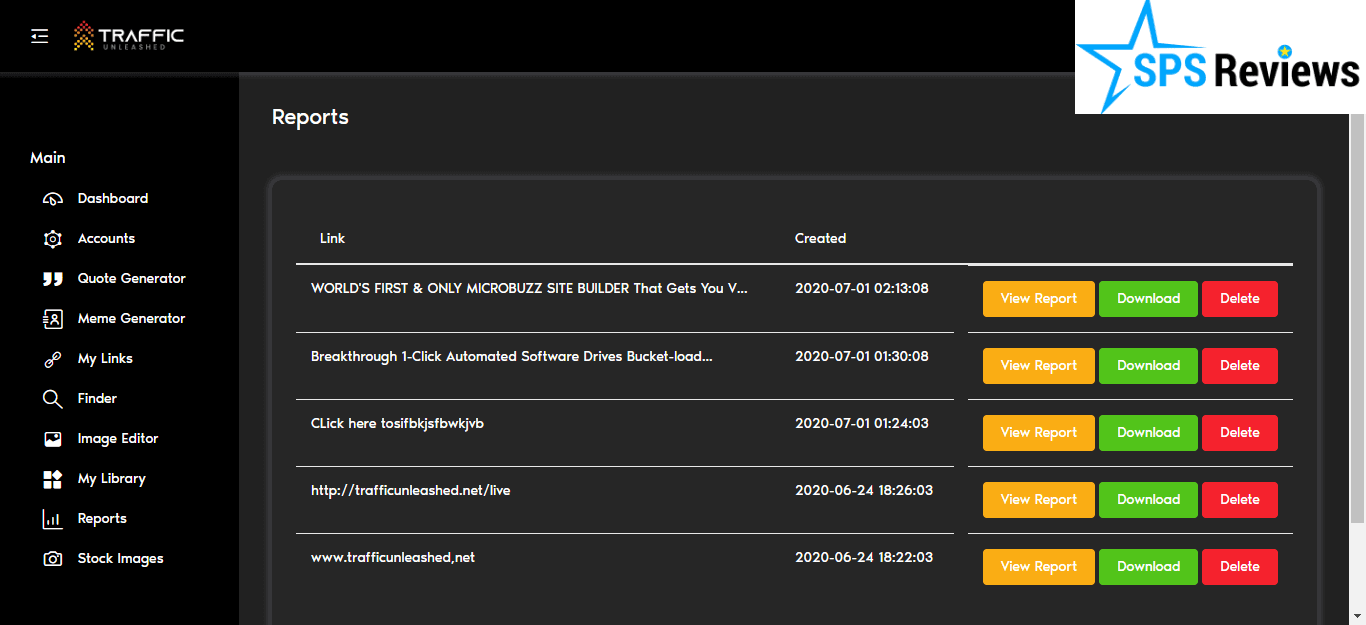Select the Quote Generator quotation-mark icon
This screenshot has width=1366, height=625.
(x=53, y=279)
